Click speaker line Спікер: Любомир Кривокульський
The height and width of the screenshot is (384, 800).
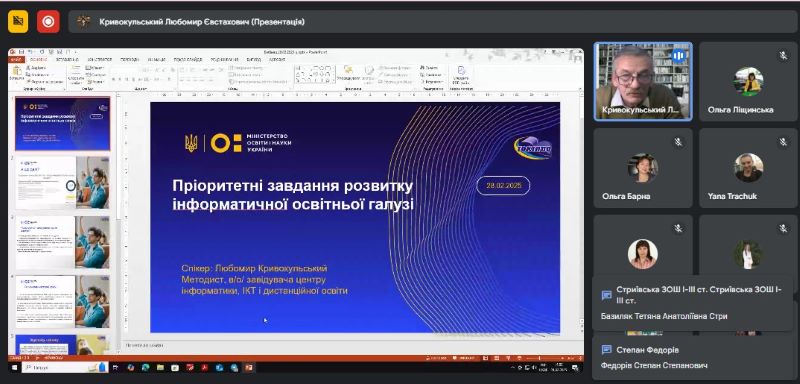click(254, 268)
